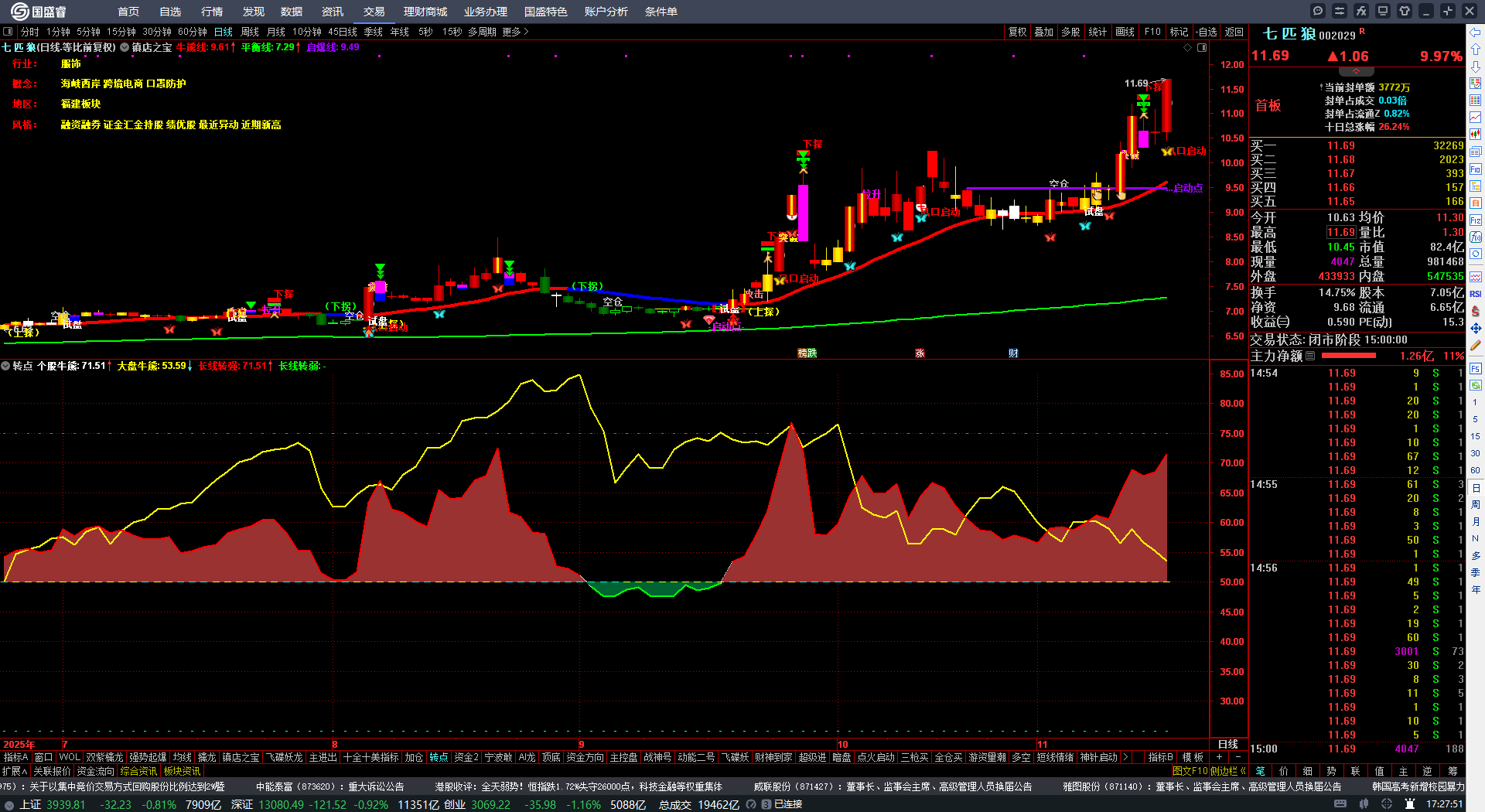Click the 首板 label
The height and width of the screenshot is (812, 1485).
pos(1268,105)
